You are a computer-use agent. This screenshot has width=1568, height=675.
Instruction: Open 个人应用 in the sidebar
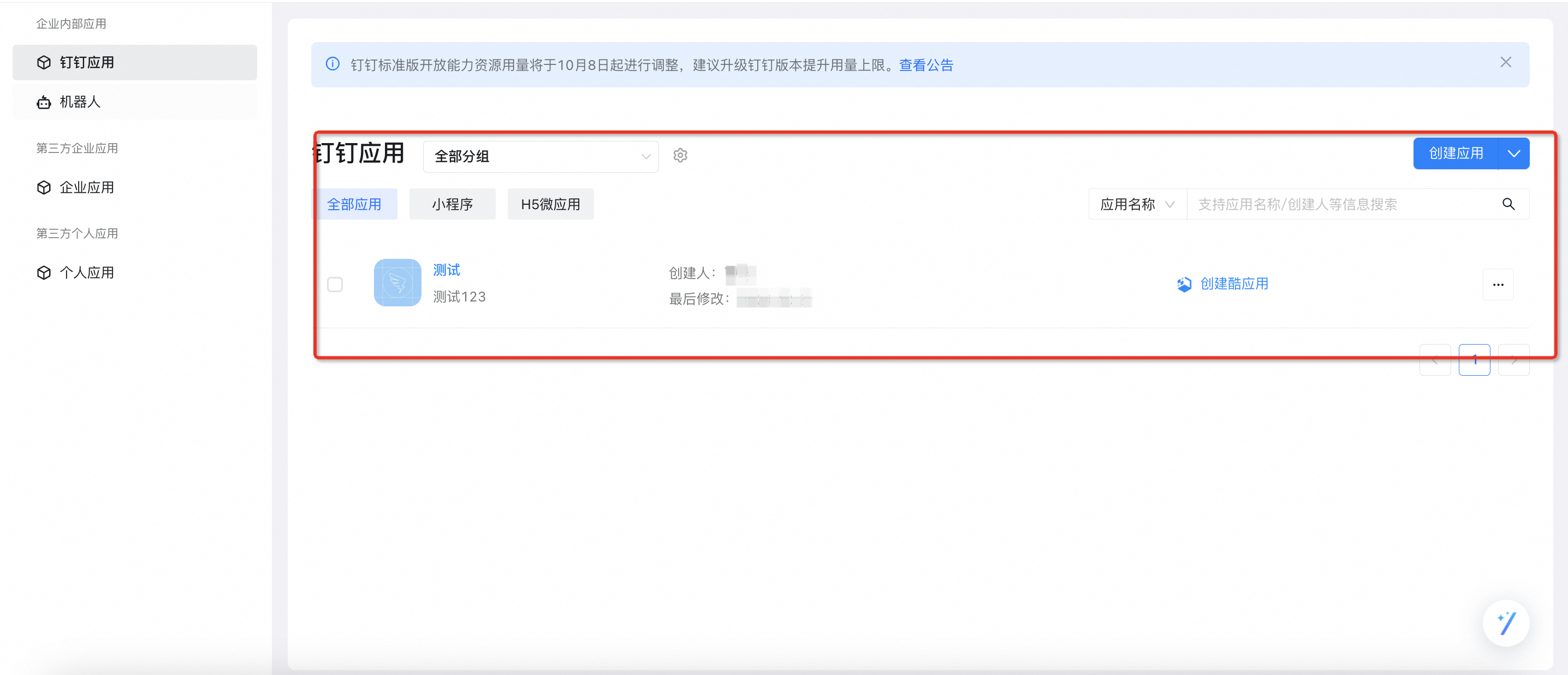(134, 273)
